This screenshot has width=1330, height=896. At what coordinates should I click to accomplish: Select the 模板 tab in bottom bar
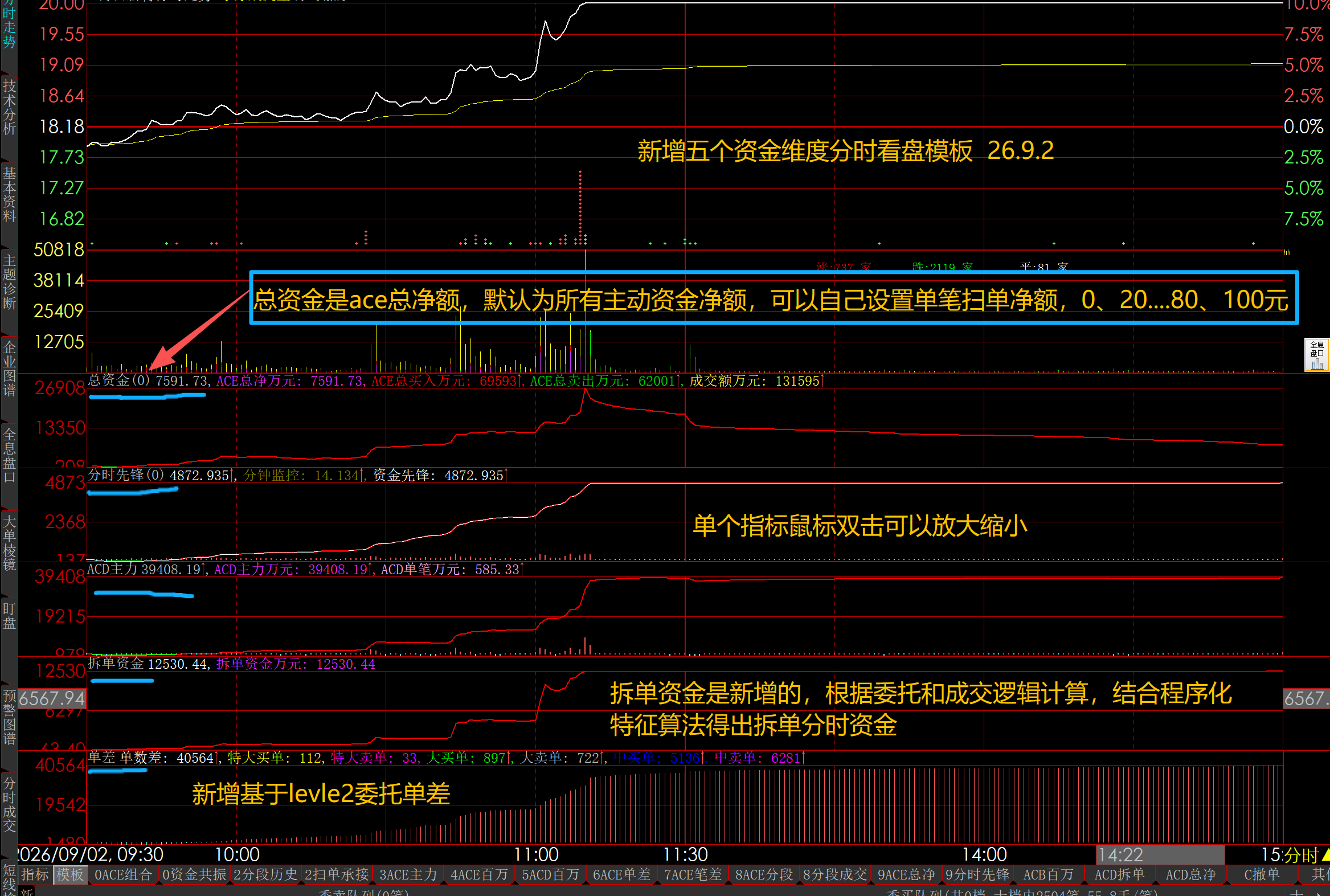click(x=70, y=874)
